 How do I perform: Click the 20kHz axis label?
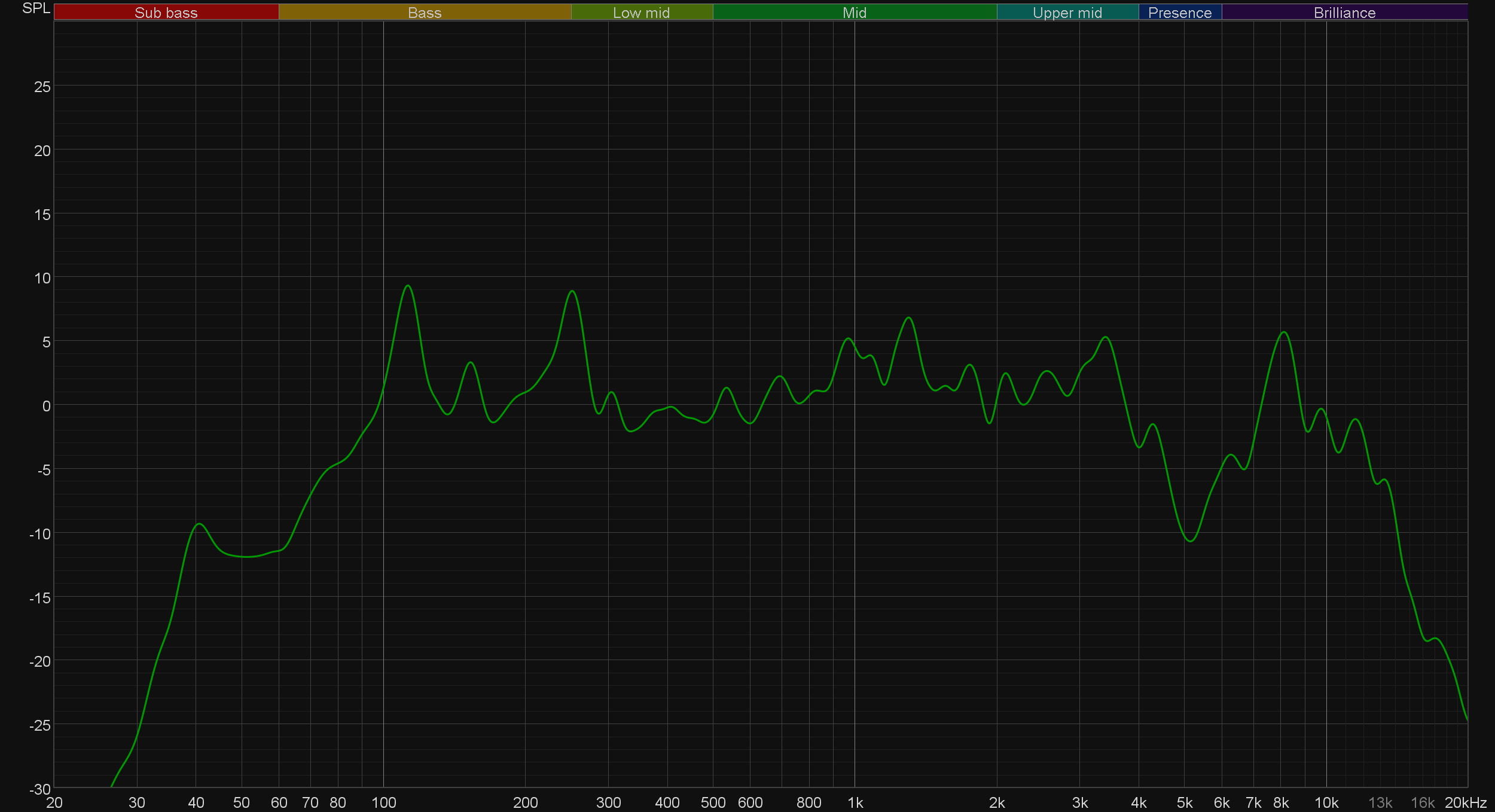tap(1465, 802)
